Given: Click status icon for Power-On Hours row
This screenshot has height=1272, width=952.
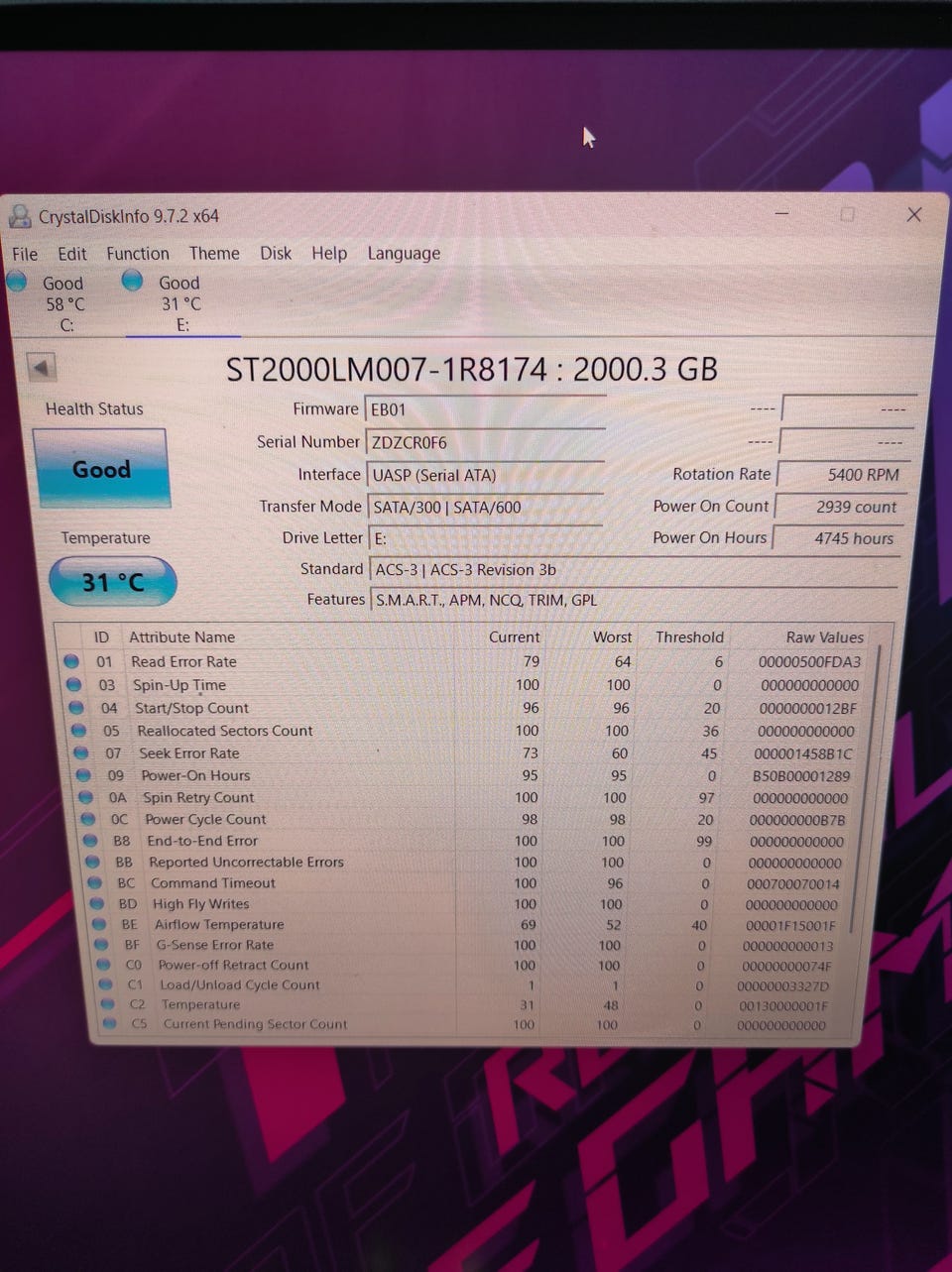Looking at the screenshot, I should pos(84,775).
